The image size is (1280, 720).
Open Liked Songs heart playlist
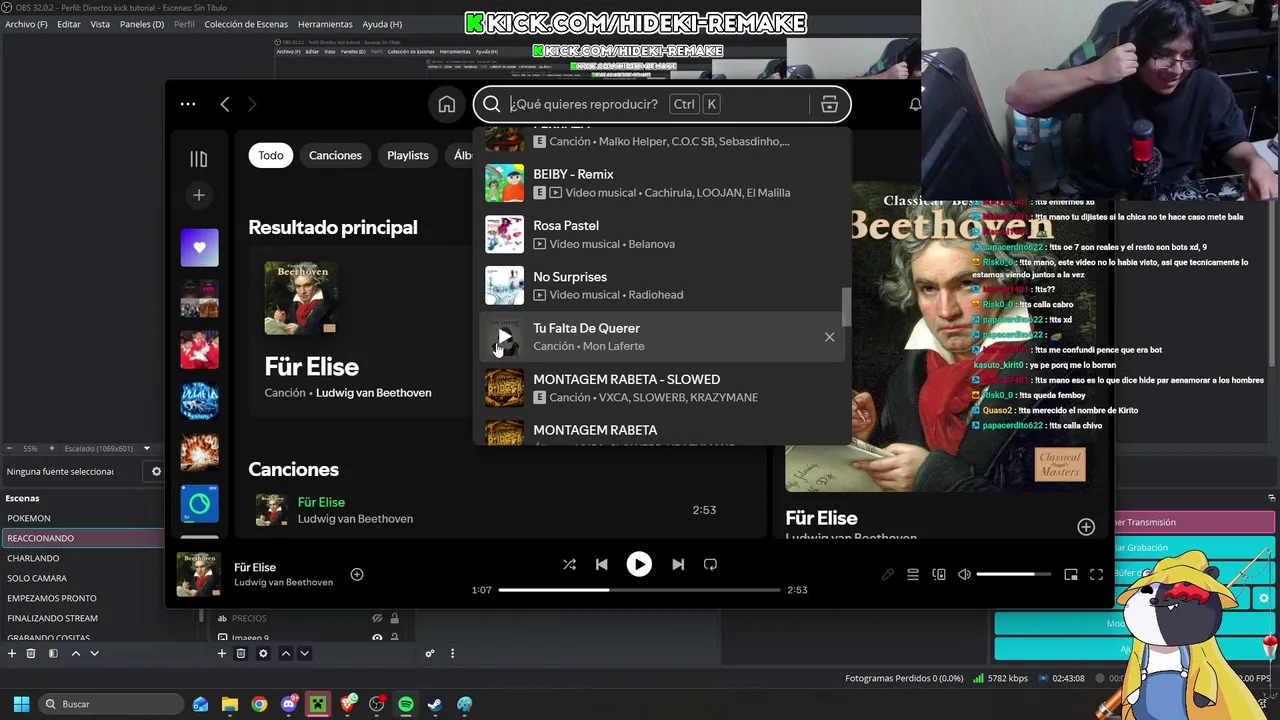199,247
